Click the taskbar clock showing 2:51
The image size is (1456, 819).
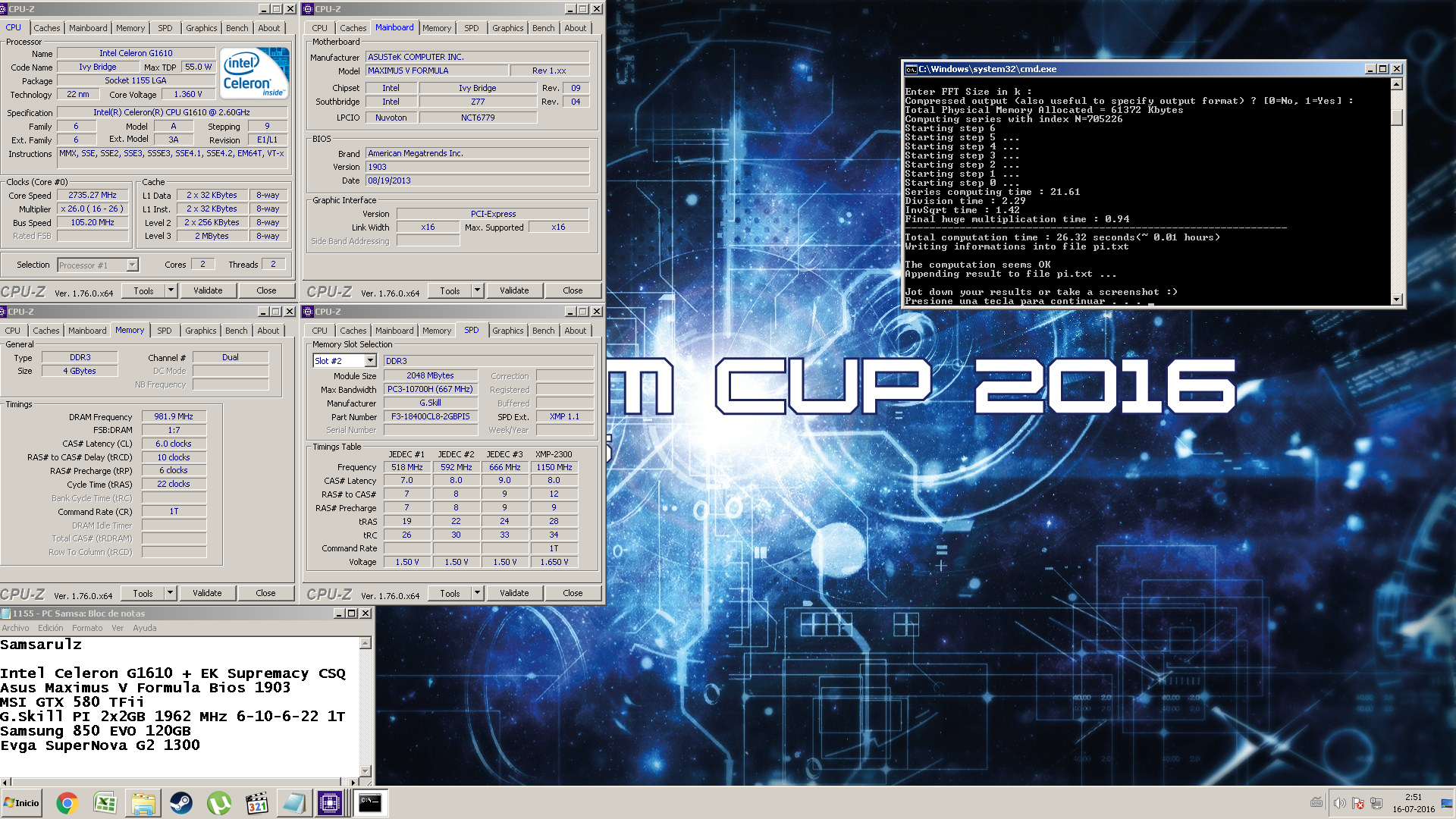click(1414, 797)
